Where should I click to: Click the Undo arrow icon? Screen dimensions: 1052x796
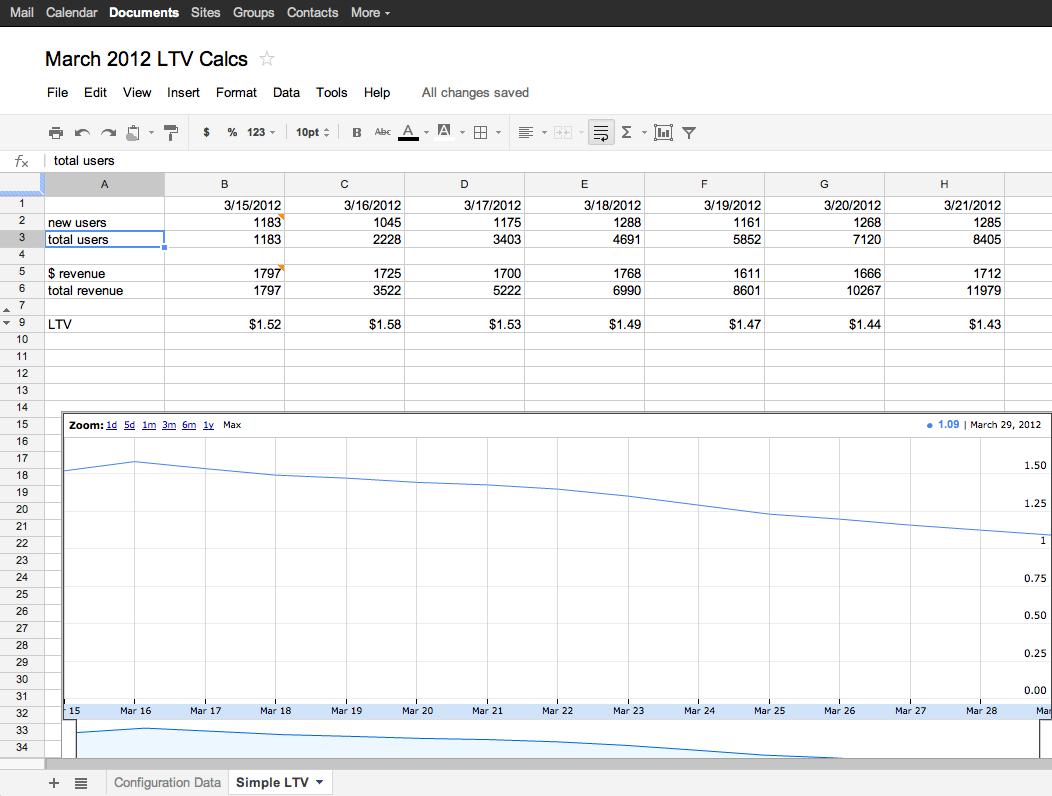tap(83, 133)
